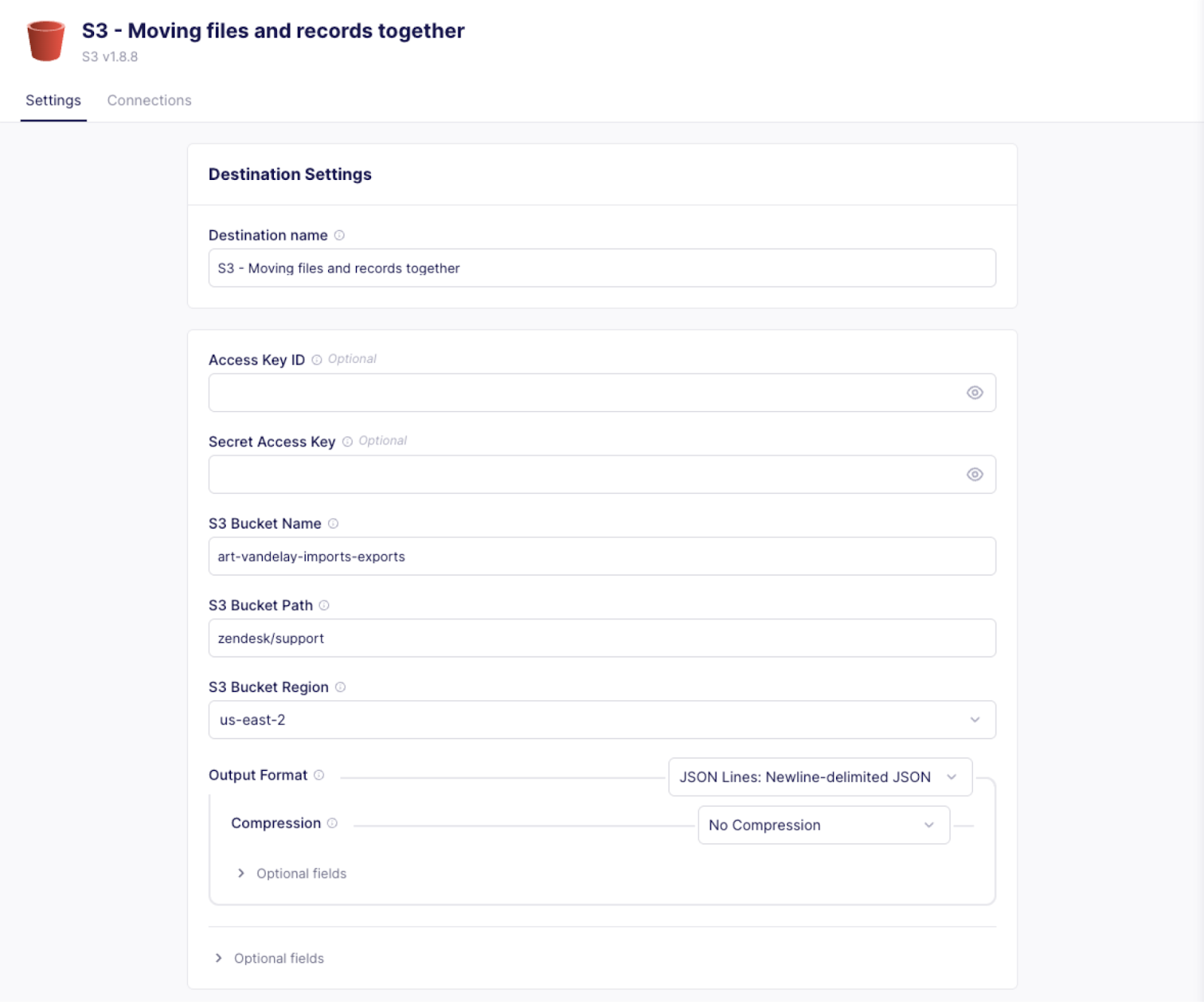1204x1002 pixels.
Task: Open the S3 Bucket Region dropdown
Action: 602,720
